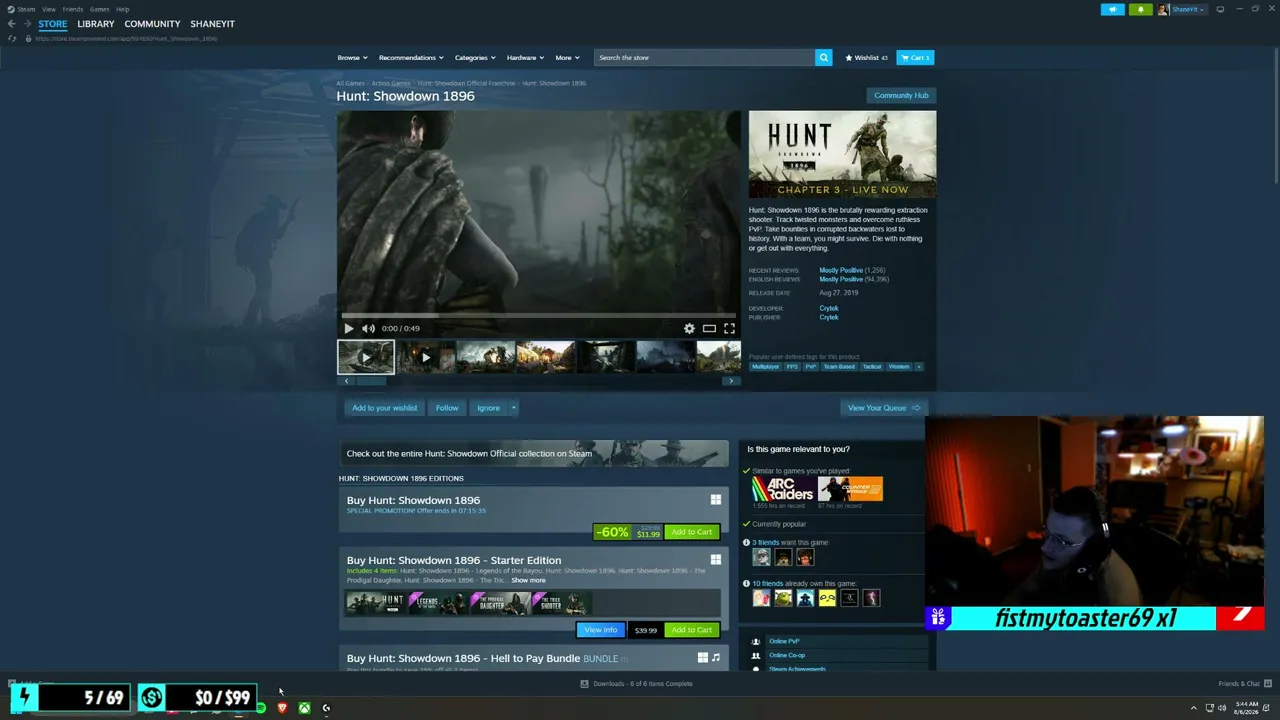1280x720 pixels.
Task: Click the Action Games breadcrumb link
Action: (391, 83)
